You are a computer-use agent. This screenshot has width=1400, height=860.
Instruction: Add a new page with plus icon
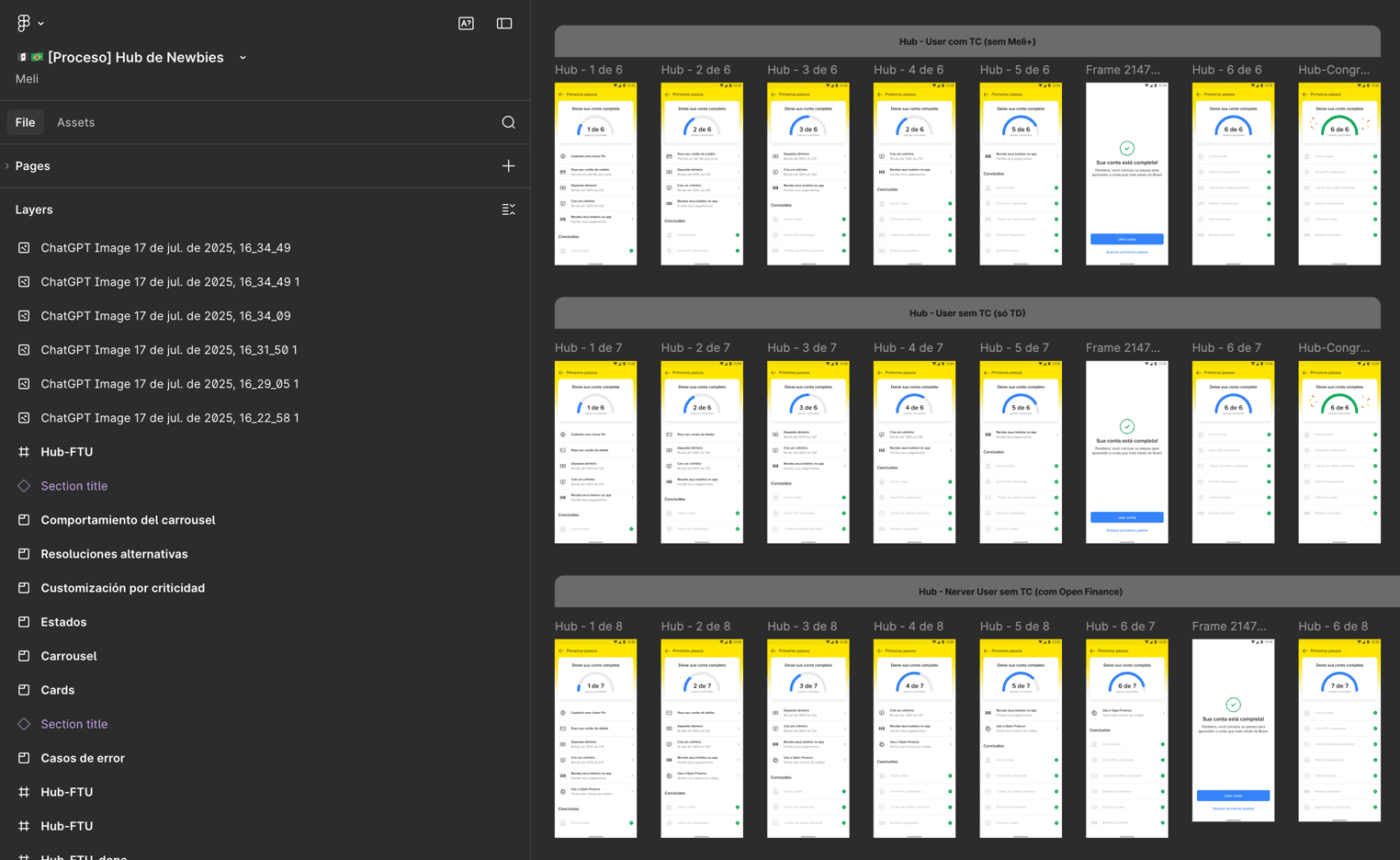coord(508,166)
